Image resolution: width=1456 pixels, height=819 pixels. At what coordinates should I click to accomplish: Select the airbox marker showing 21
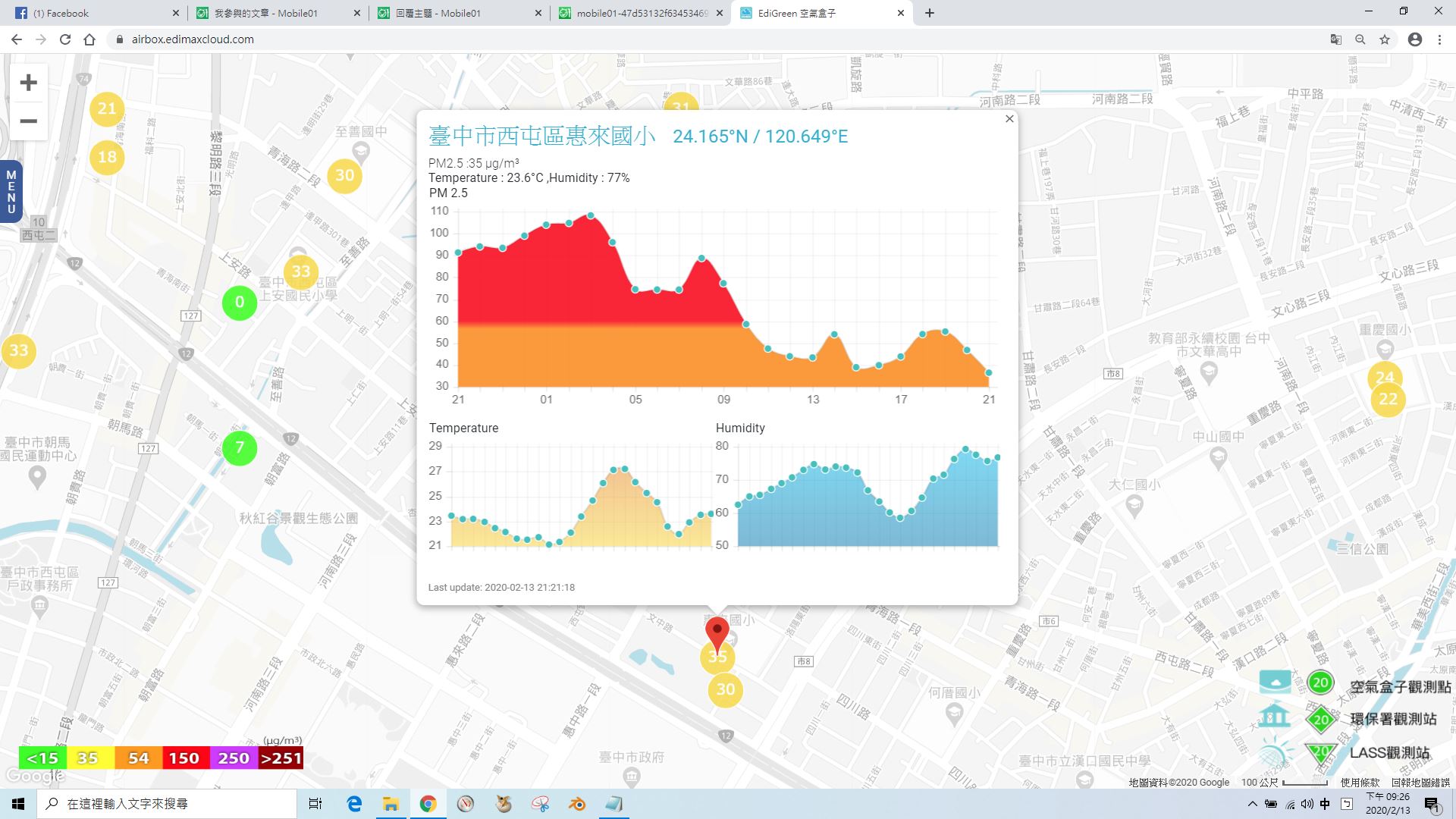107,108
